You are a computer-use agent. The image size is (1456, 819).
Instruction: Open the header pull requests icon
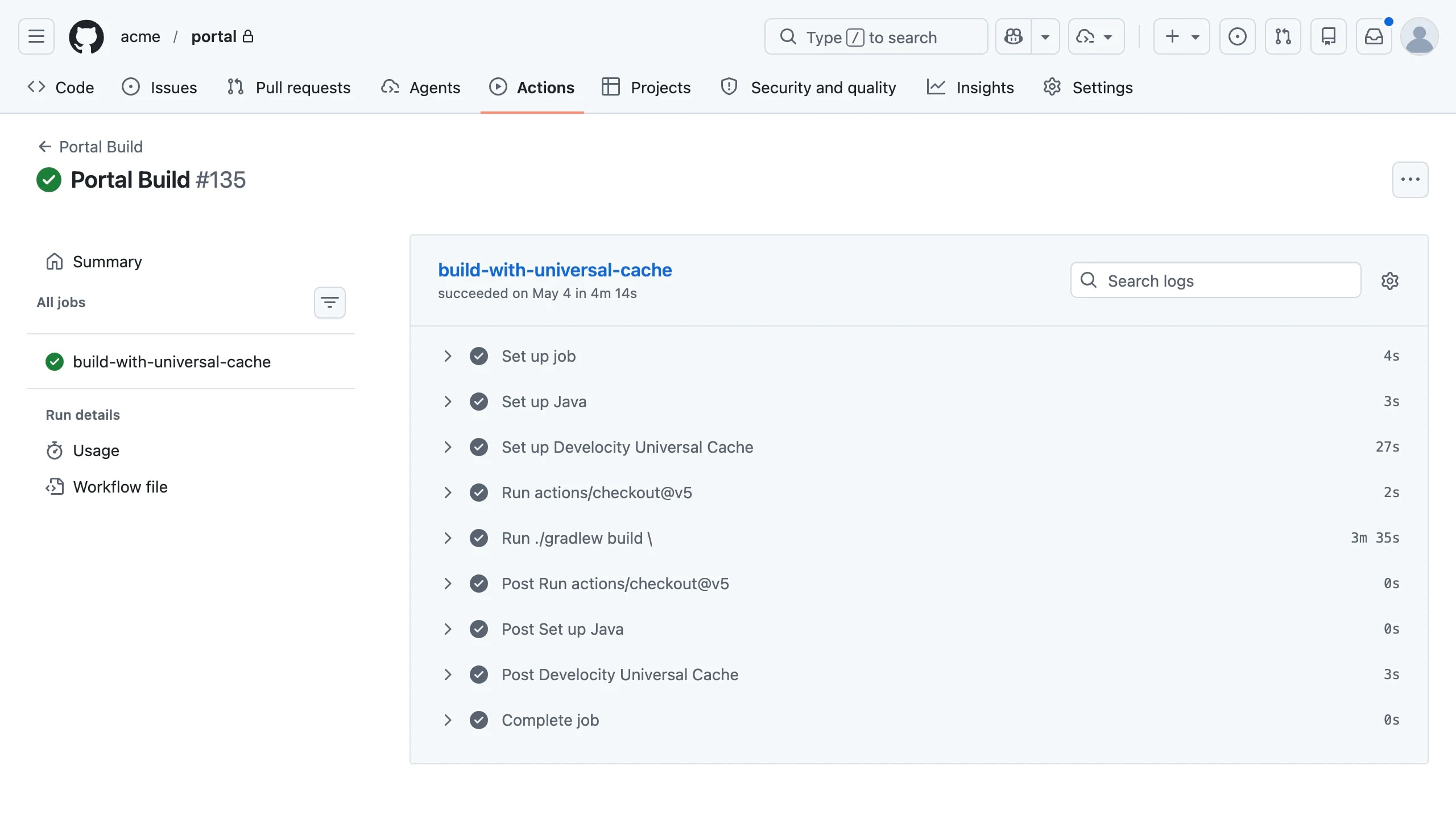tap(1283, 36)
